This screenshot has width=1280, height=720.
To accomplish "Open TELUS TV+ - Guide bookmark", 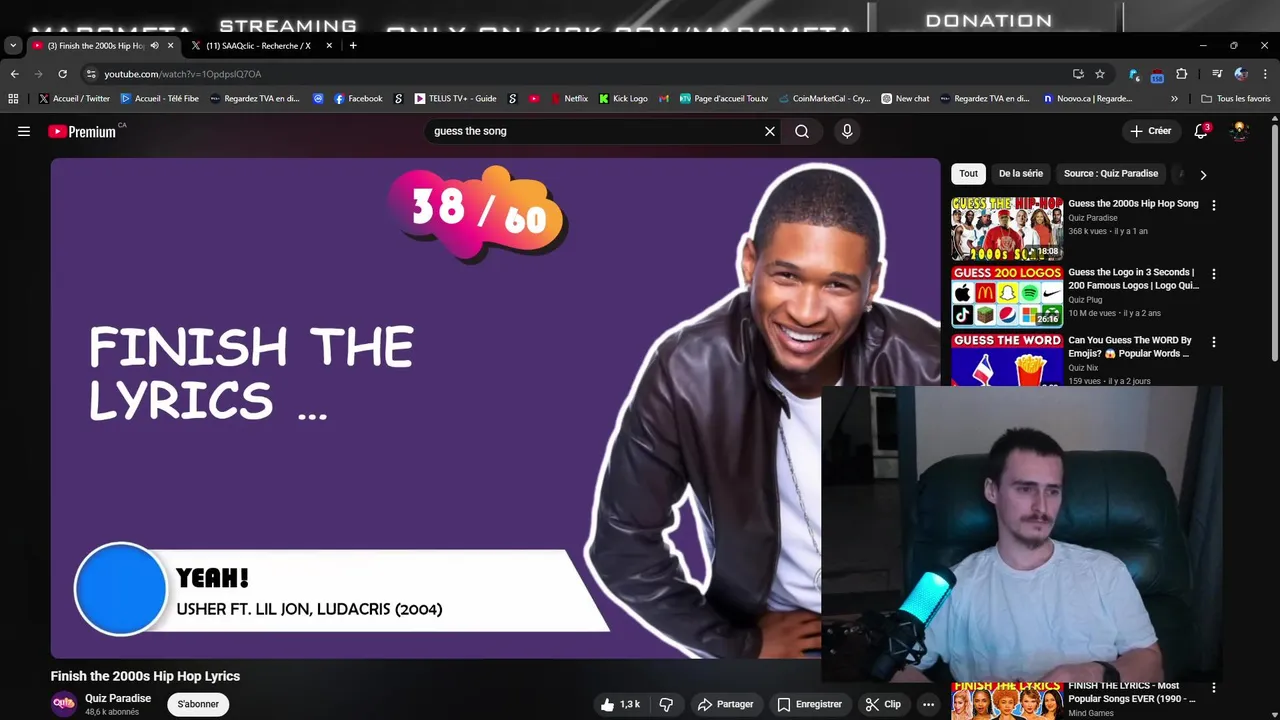I will tap(455, 98).
